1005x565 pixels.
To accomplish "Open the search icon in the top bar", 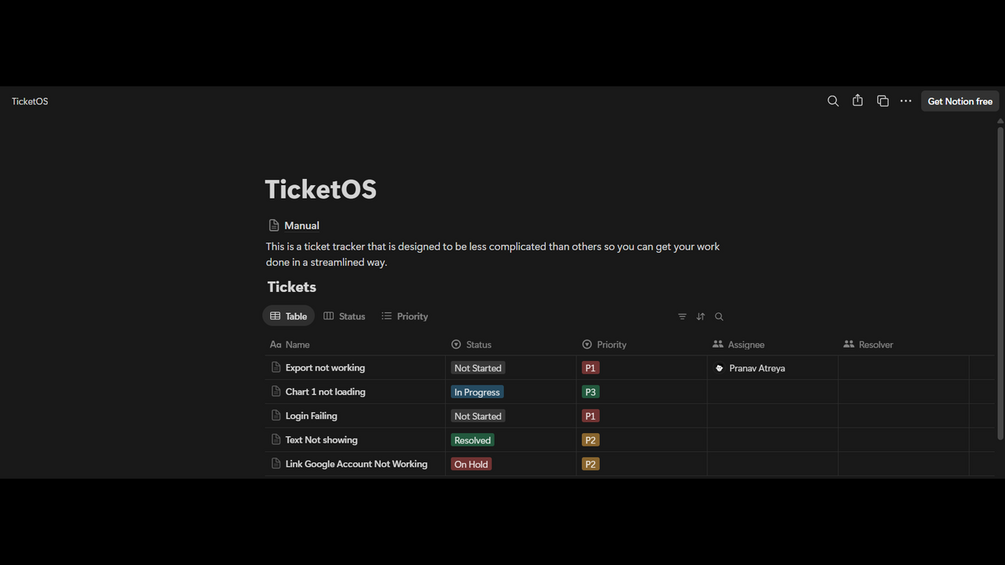I will [833, 101].
